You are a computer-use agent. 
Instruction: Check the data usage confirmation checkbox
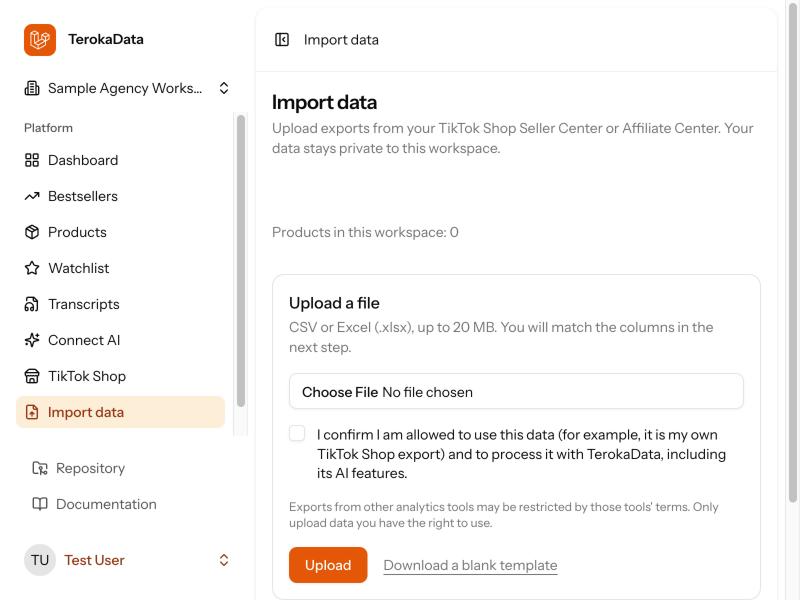click(x=297, y=433)
